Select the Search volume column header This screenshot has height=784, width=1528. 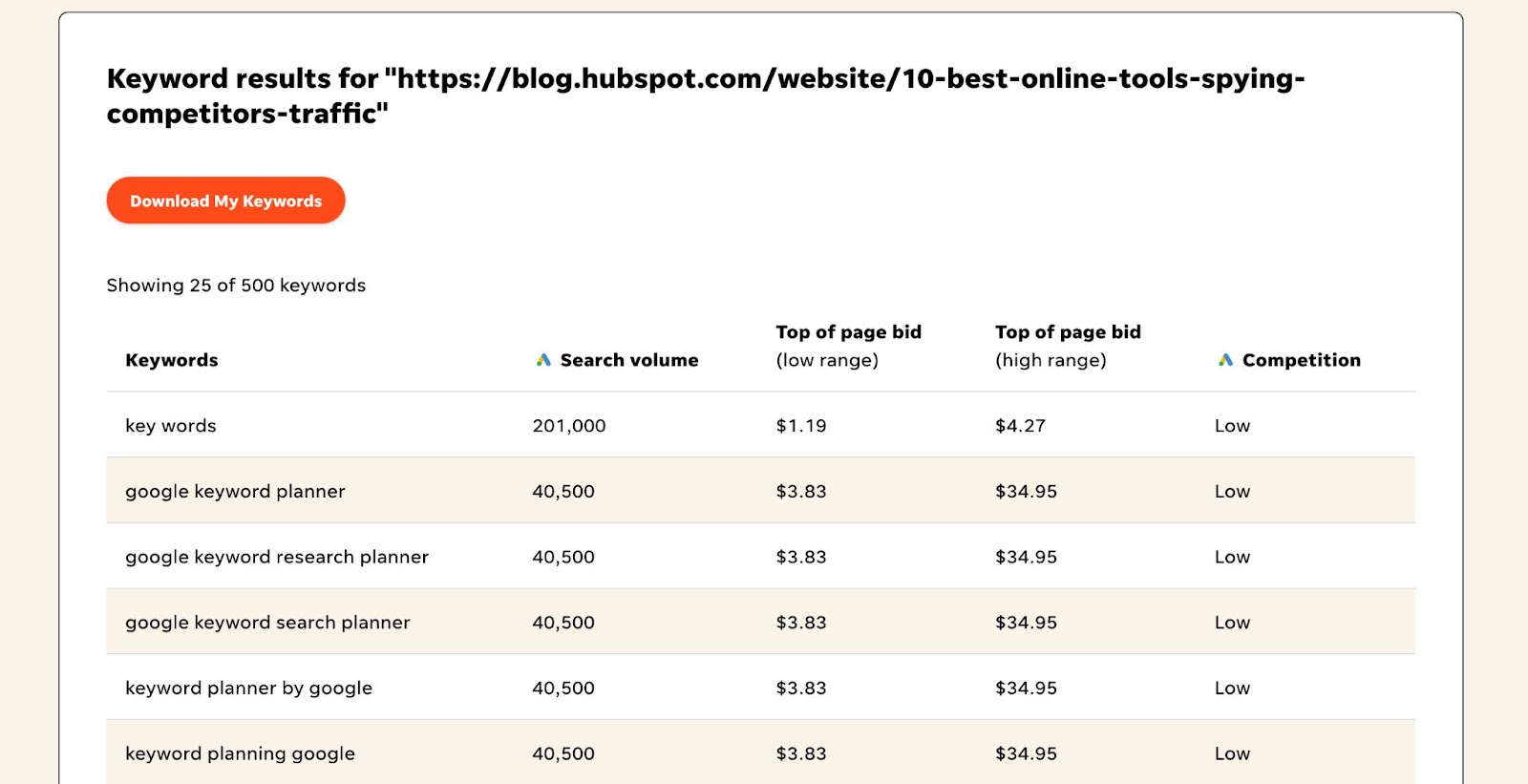[x=629, y=360]
